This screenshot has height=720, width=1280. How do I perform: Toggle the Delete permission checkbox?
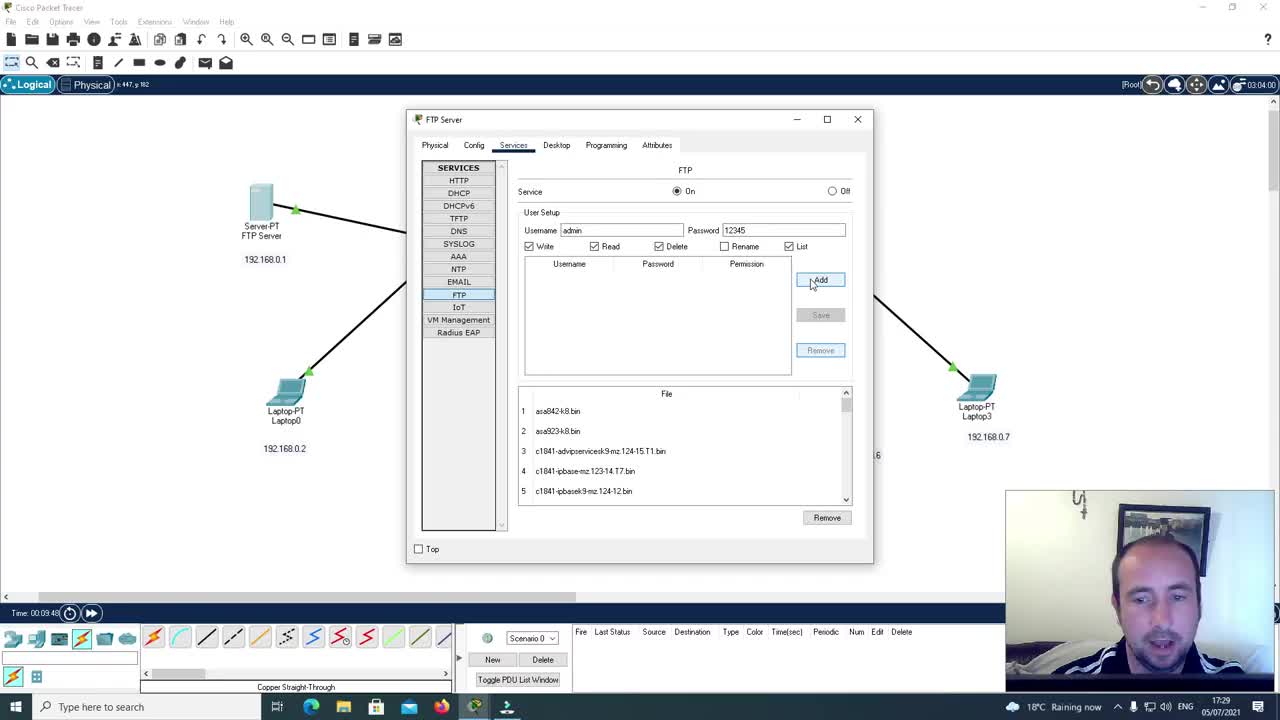(659, 246)
